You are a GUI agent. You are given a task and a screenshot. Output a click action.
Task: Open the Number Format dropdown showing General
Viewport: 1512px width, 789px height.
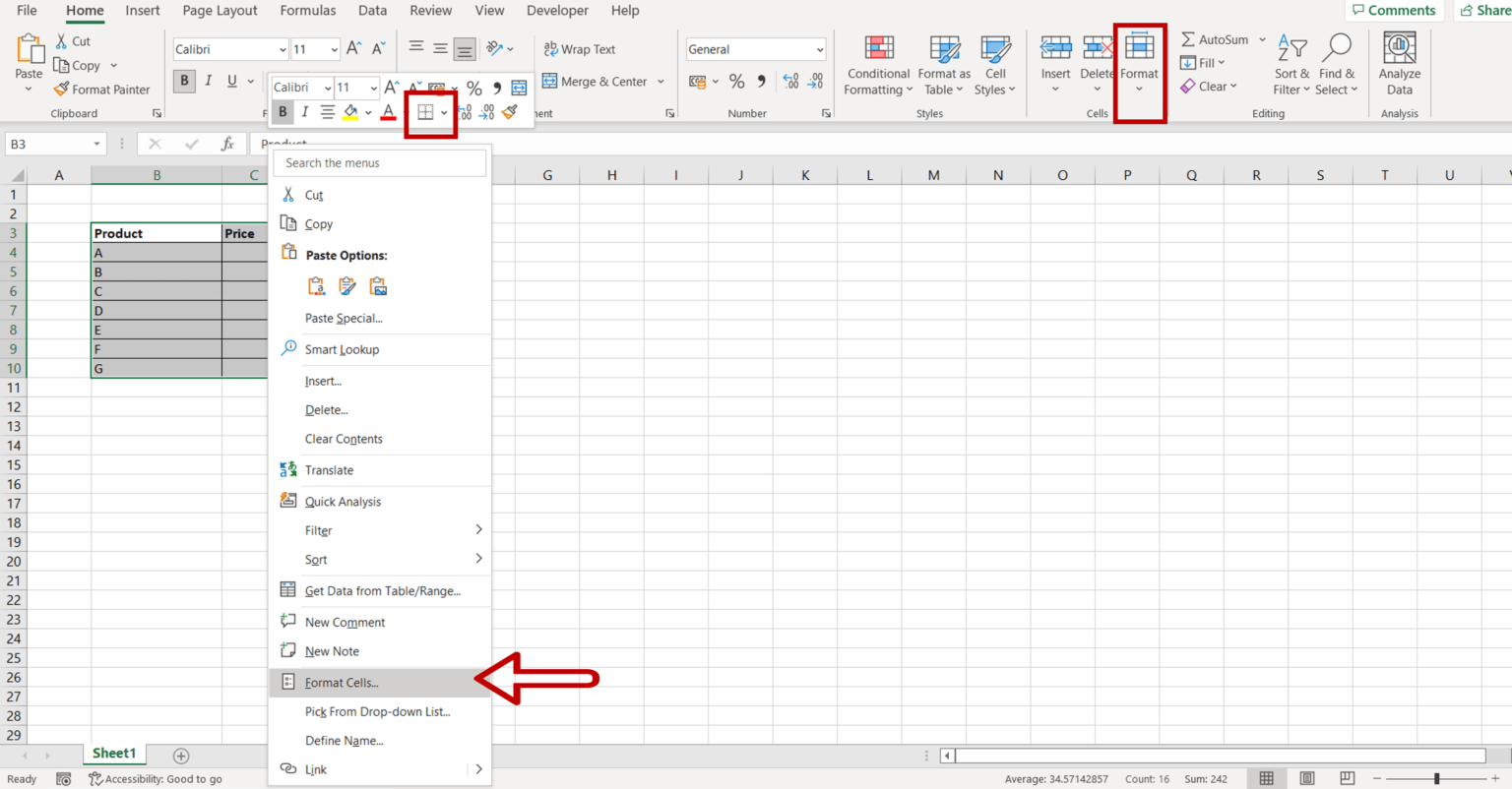pos(755,48)
